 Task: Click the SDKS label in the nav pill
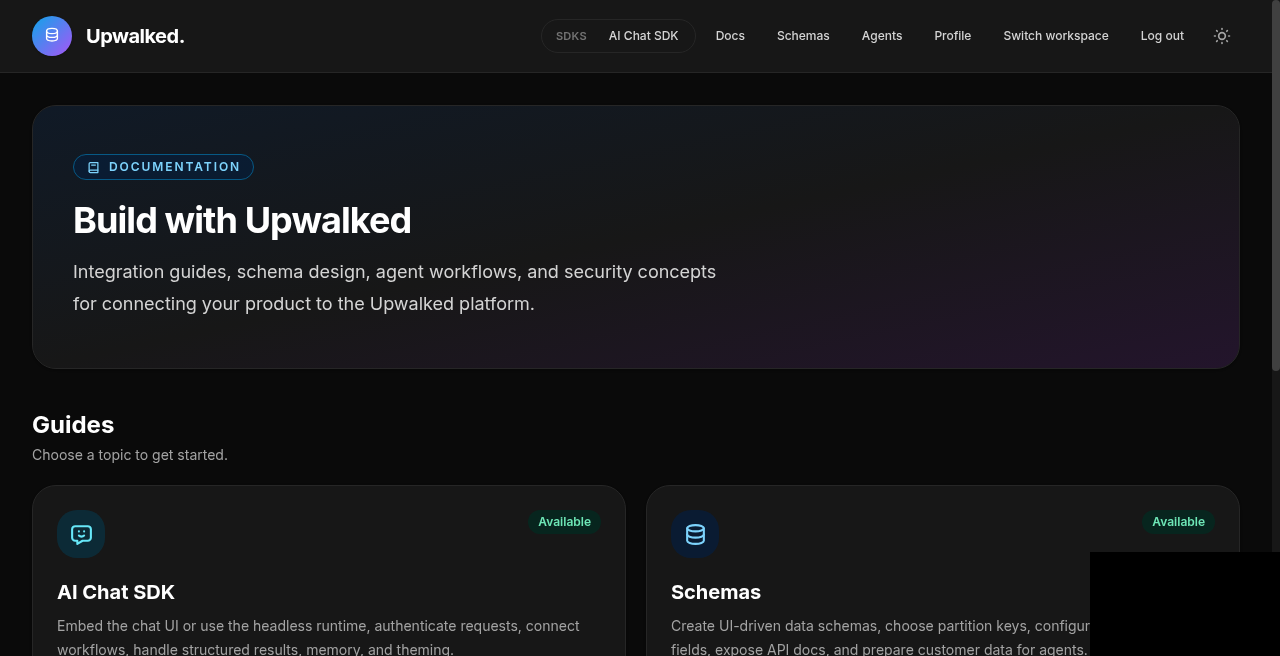pos(571,36)
